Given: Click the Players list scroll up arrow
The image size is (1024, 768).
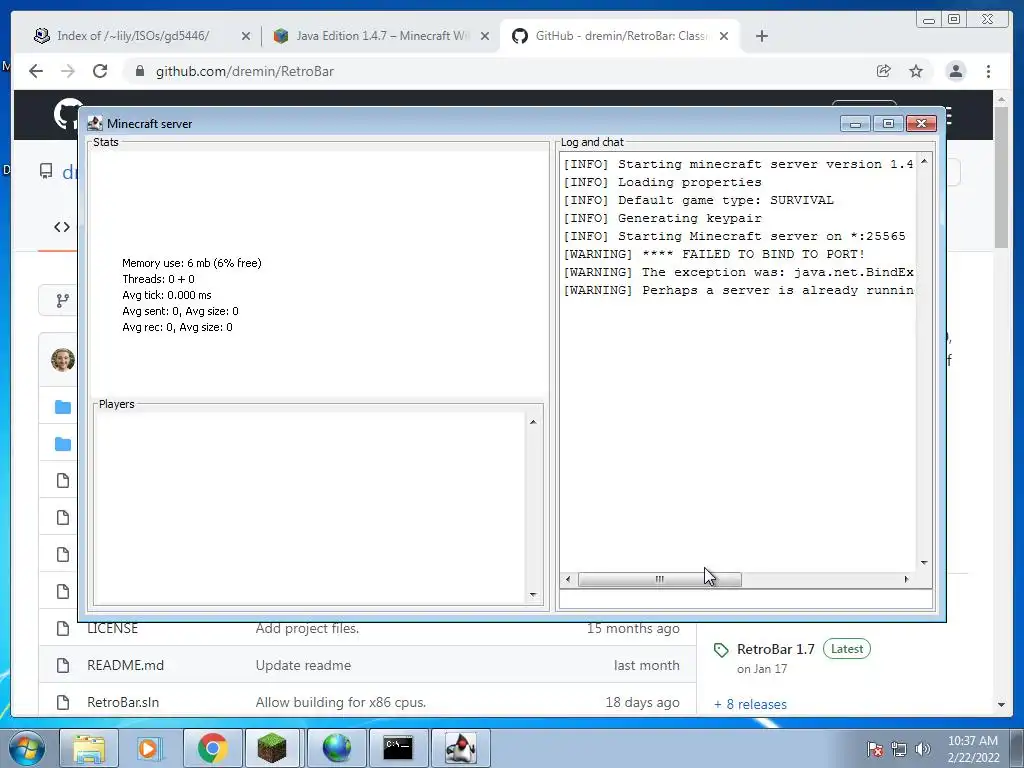Looking at the screenshot, I should 533,423.
